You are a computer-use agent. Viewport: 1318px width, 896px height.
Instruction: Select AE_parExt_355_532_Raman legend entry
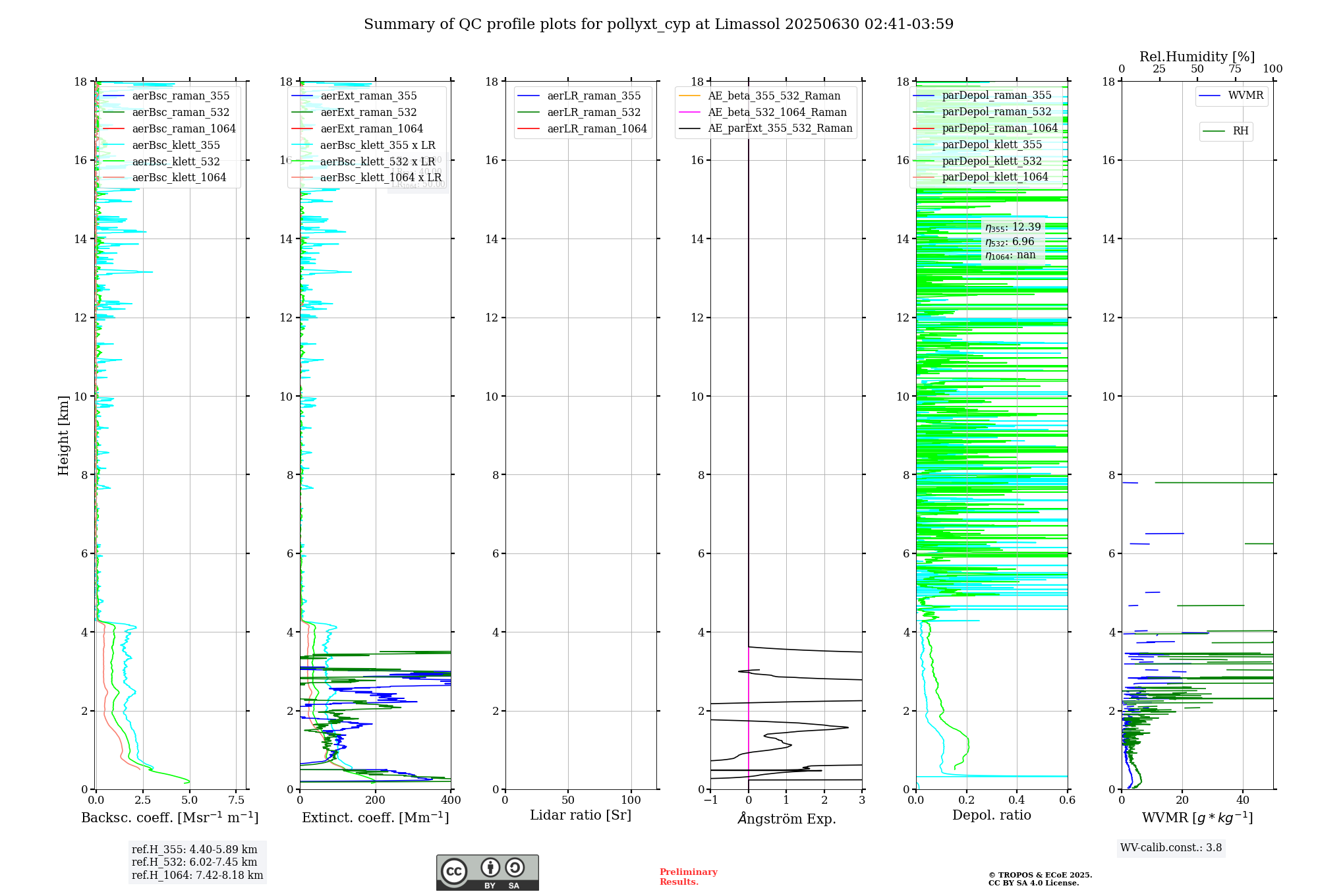766,128
